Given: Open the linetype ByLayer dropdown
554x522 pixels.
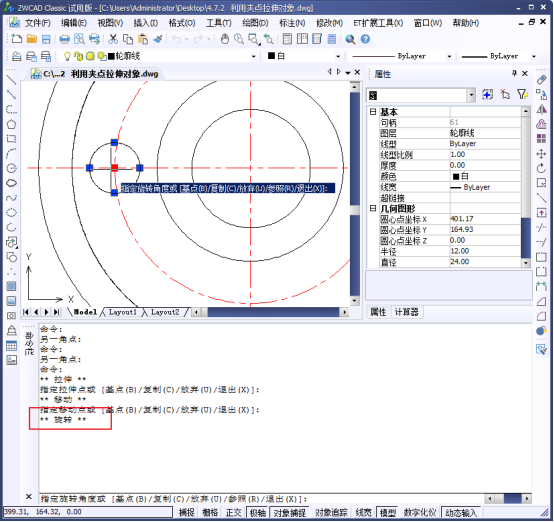Looking at the screenshot, I should pos(449,56).
